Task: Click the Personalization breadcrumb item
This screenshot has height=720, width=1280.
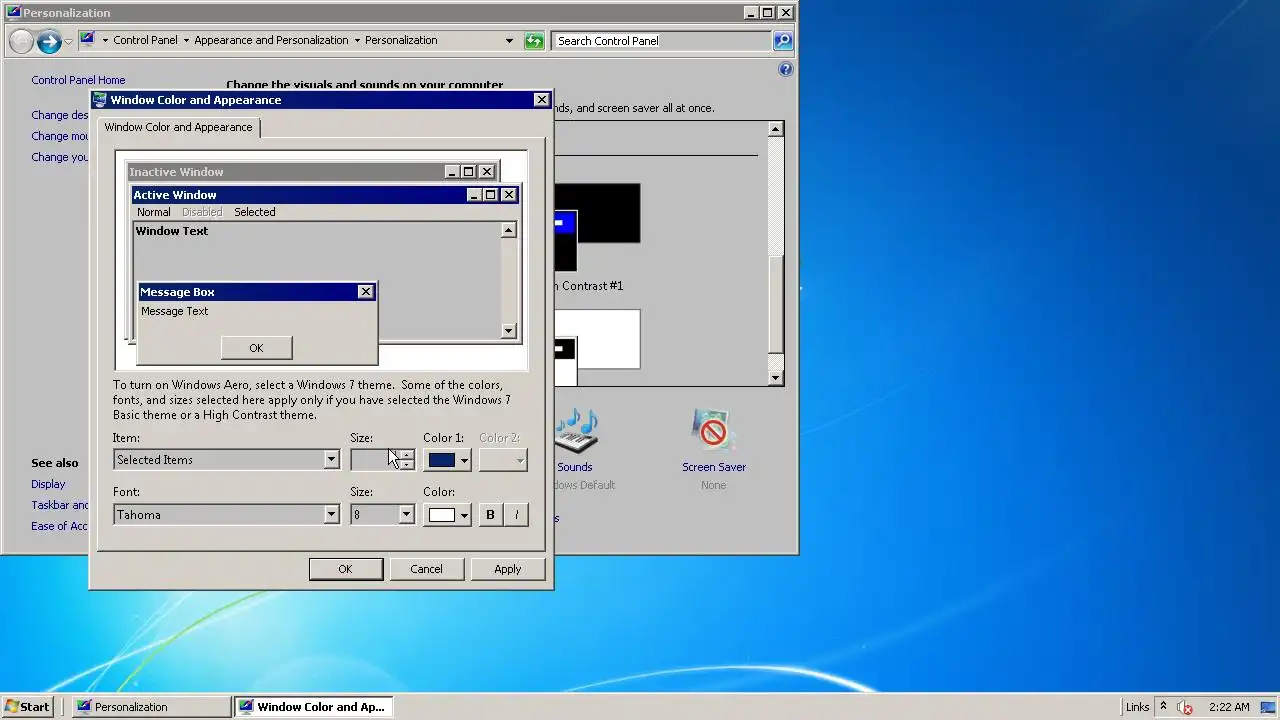Action: click(401, 41)
